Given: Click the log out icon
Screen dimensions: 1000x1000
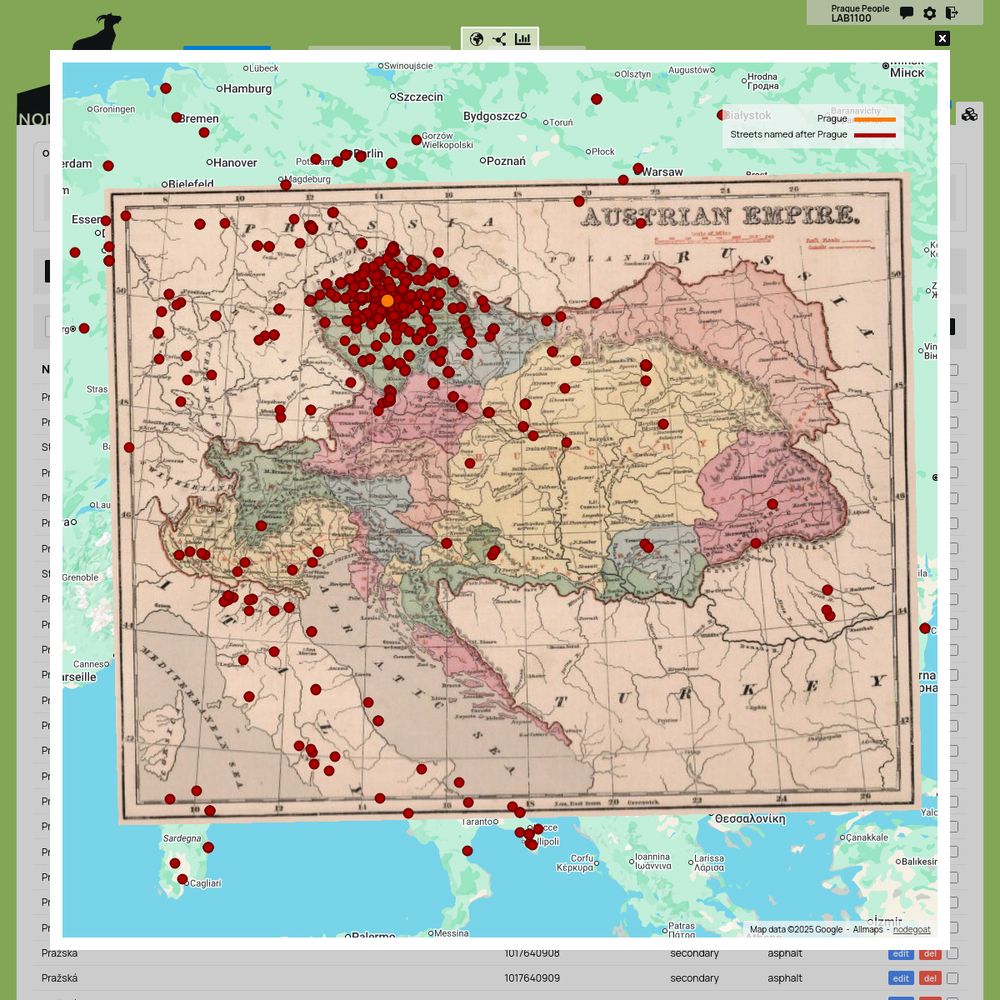Looking at the screenshot, I should pos(952,13).
